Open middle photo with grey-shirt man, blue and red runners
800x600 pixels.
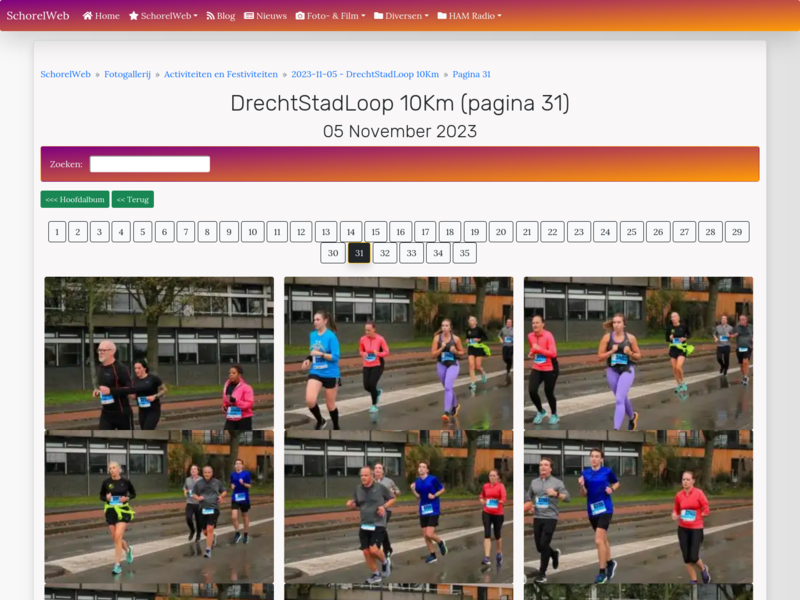point(398,507)
